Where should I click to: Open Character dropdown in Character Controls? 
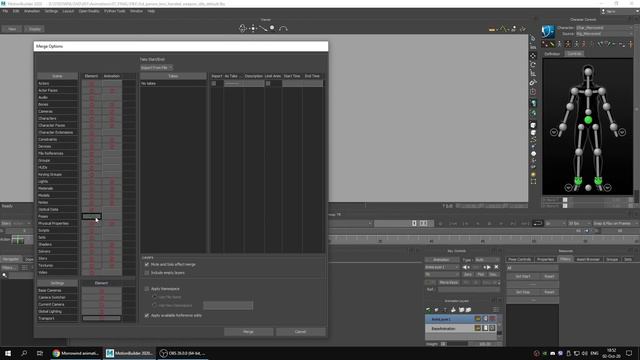(604, 28)
